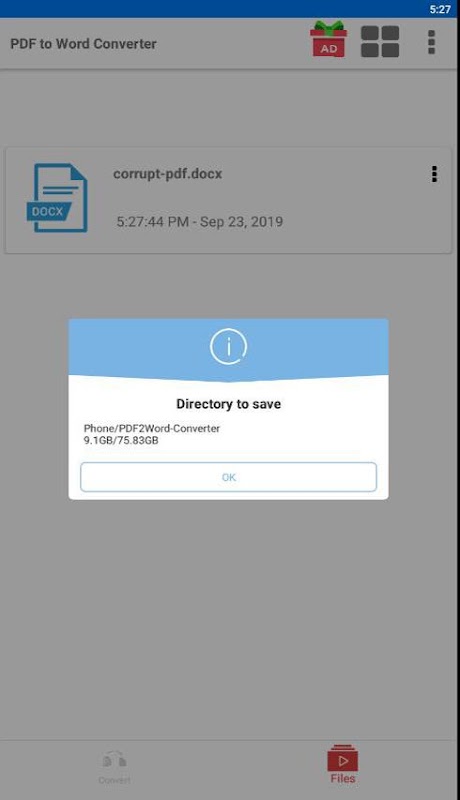Tap the red gift AD icon

pyautogui.click(x=328, y=39)
